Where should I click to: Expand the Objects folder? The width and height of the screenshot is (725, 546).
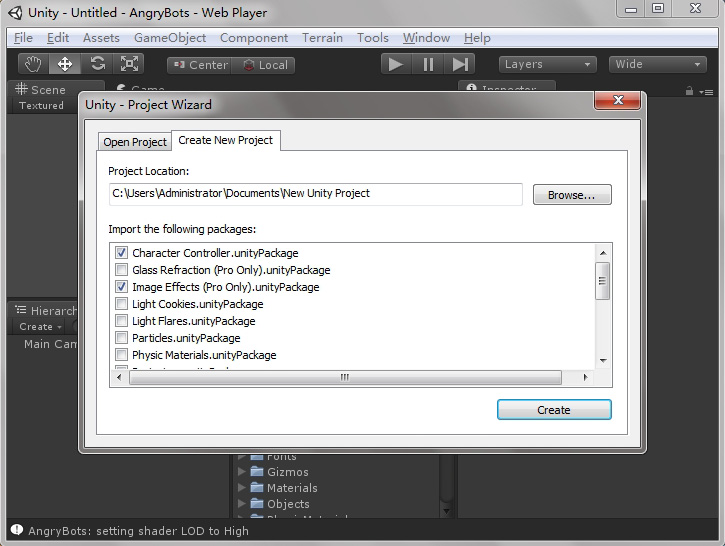click(x=241, y=503)
